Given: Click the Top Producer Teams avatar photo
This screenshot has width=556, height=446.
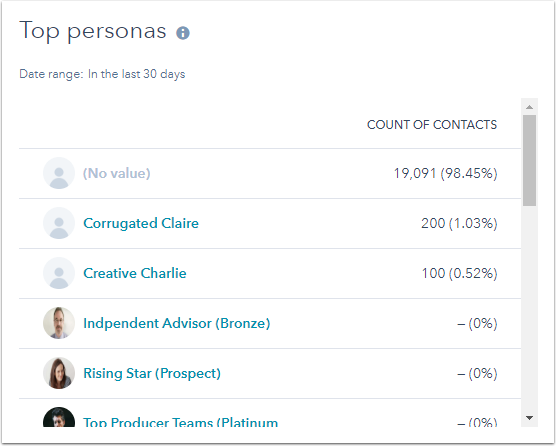Looking at the screenshot, I should [59, 417].
